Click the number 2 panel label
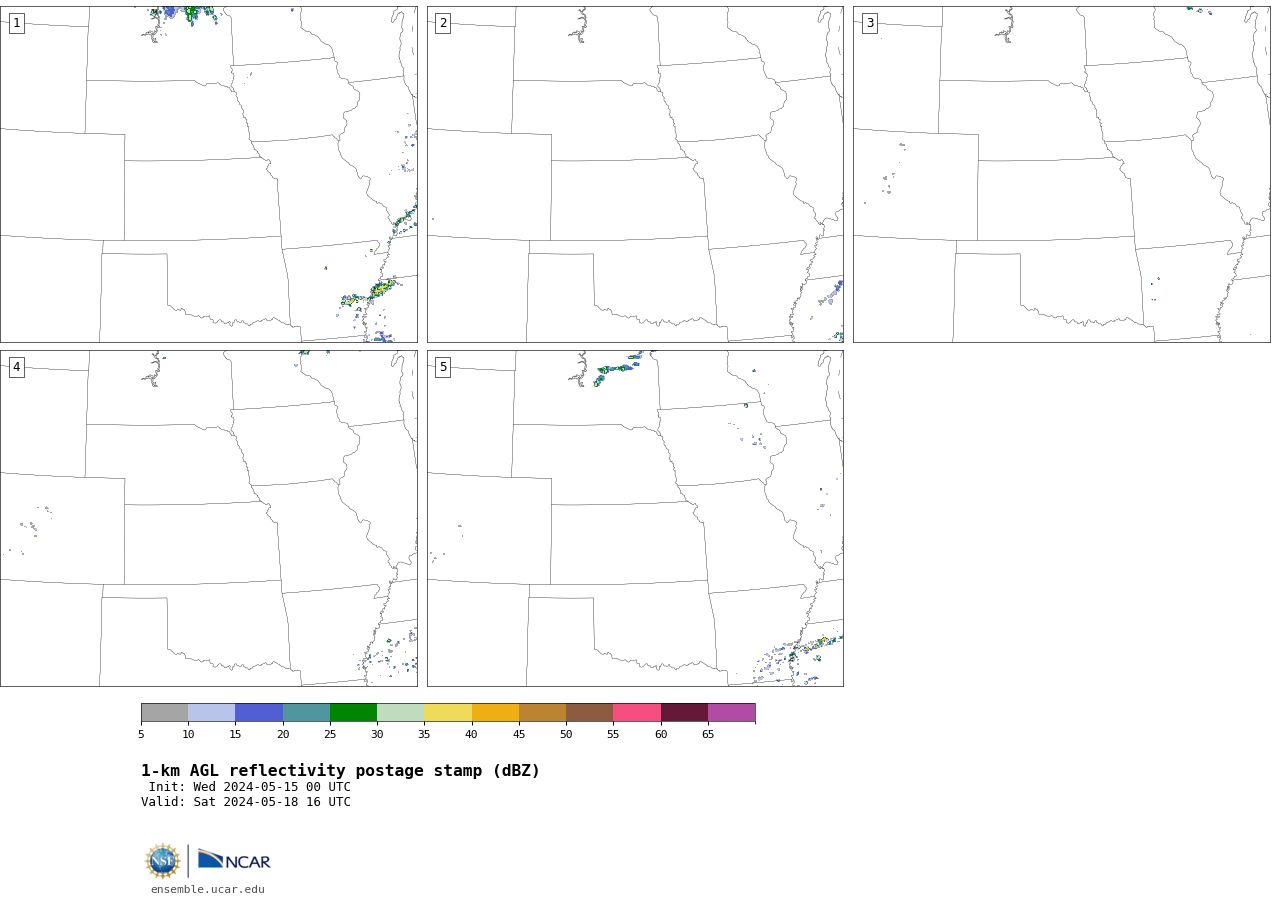1280x901 pixels. click(x=443, y=23)
